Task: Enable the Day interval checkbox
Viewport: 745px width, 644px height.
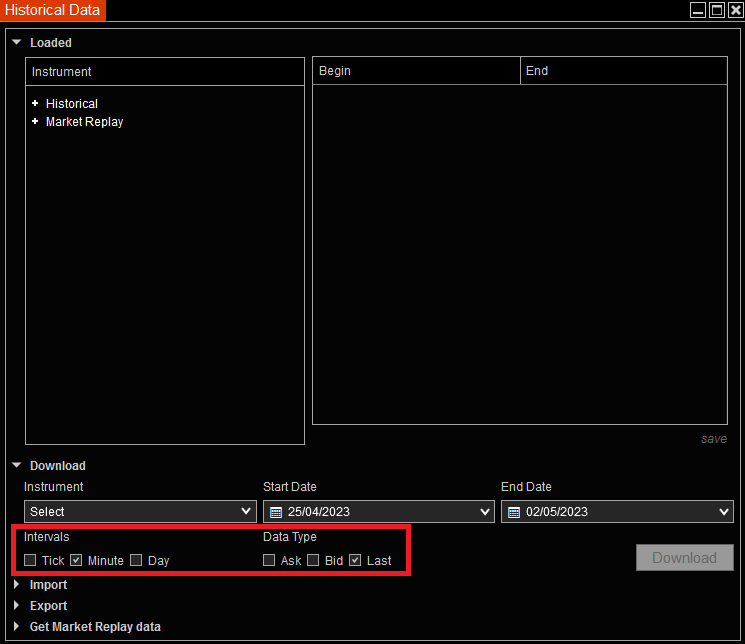Action: 136,560
